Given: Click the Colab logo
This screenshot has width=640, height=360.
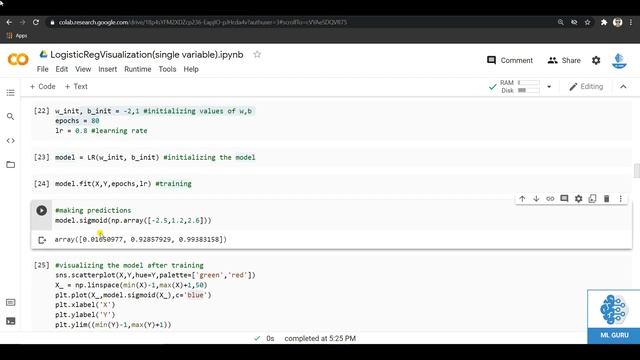Looking at the screenshot, I should coord(18,60).
